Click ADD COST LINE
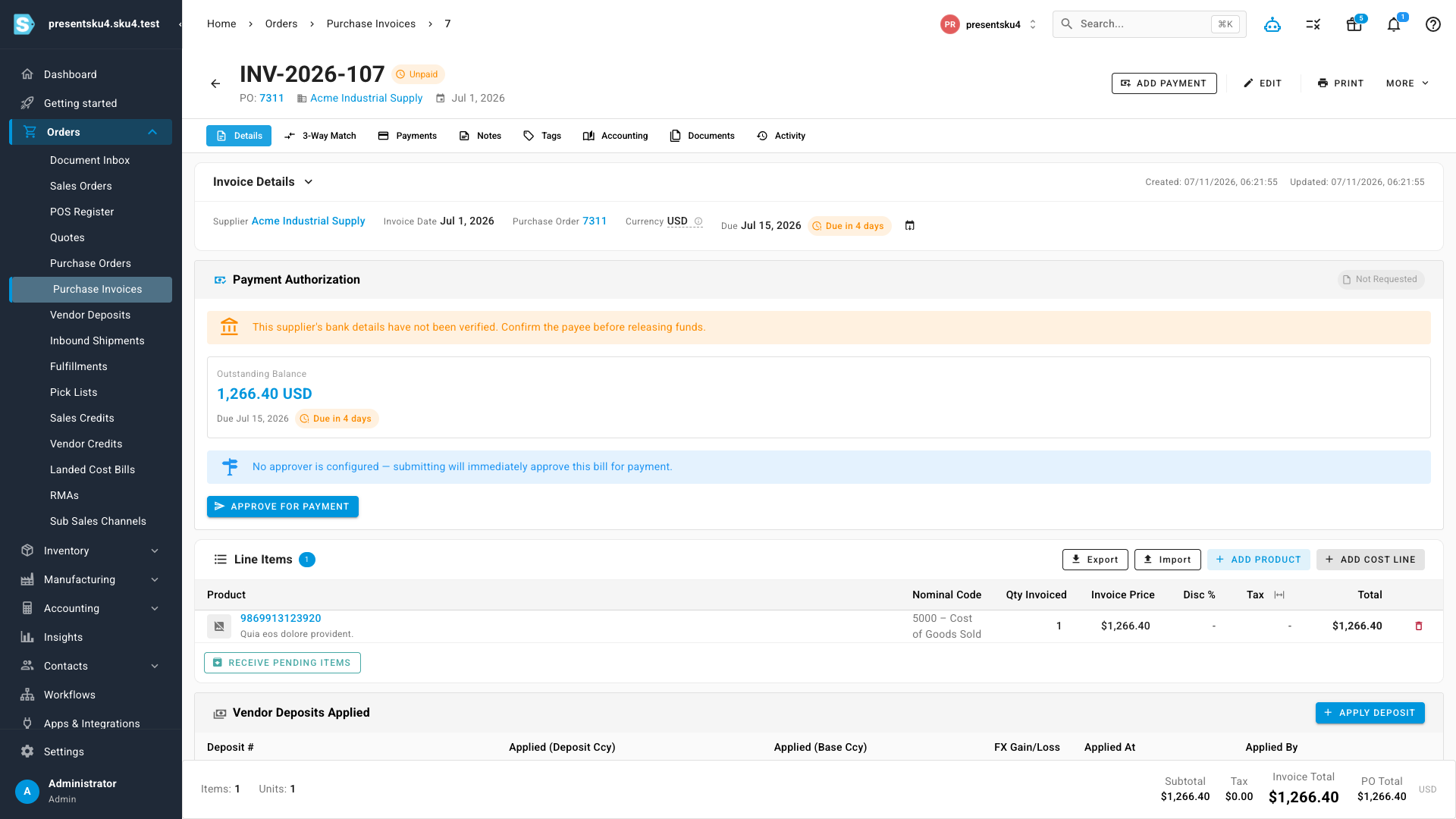 point(1370,560)
